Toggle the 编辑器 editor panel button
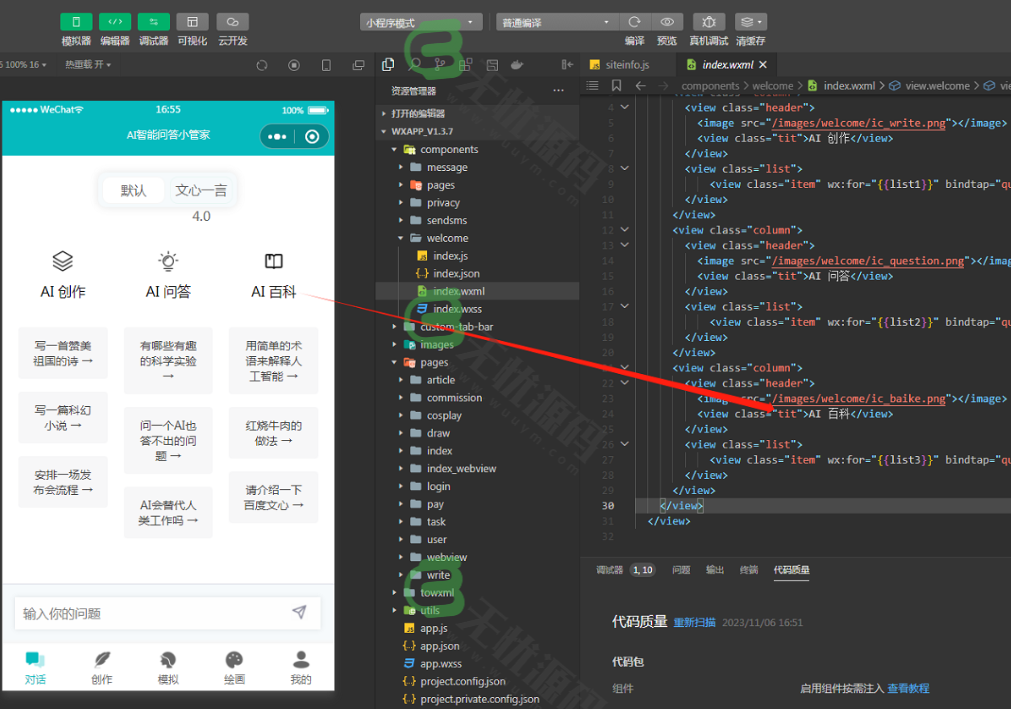The width and height of the screenshot is (1011, 709). point(115,22)
